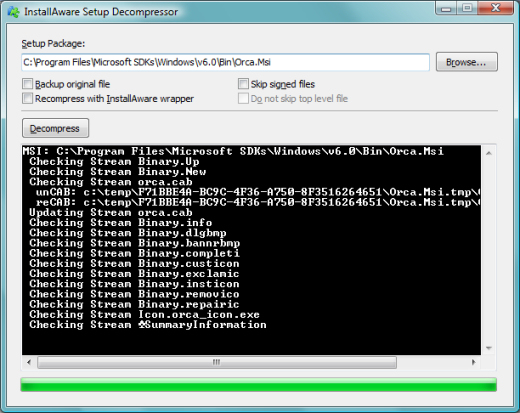Click the Do not skip top level file checkbox
Viewport: 520px width, 413px height.
coord(243,99)
